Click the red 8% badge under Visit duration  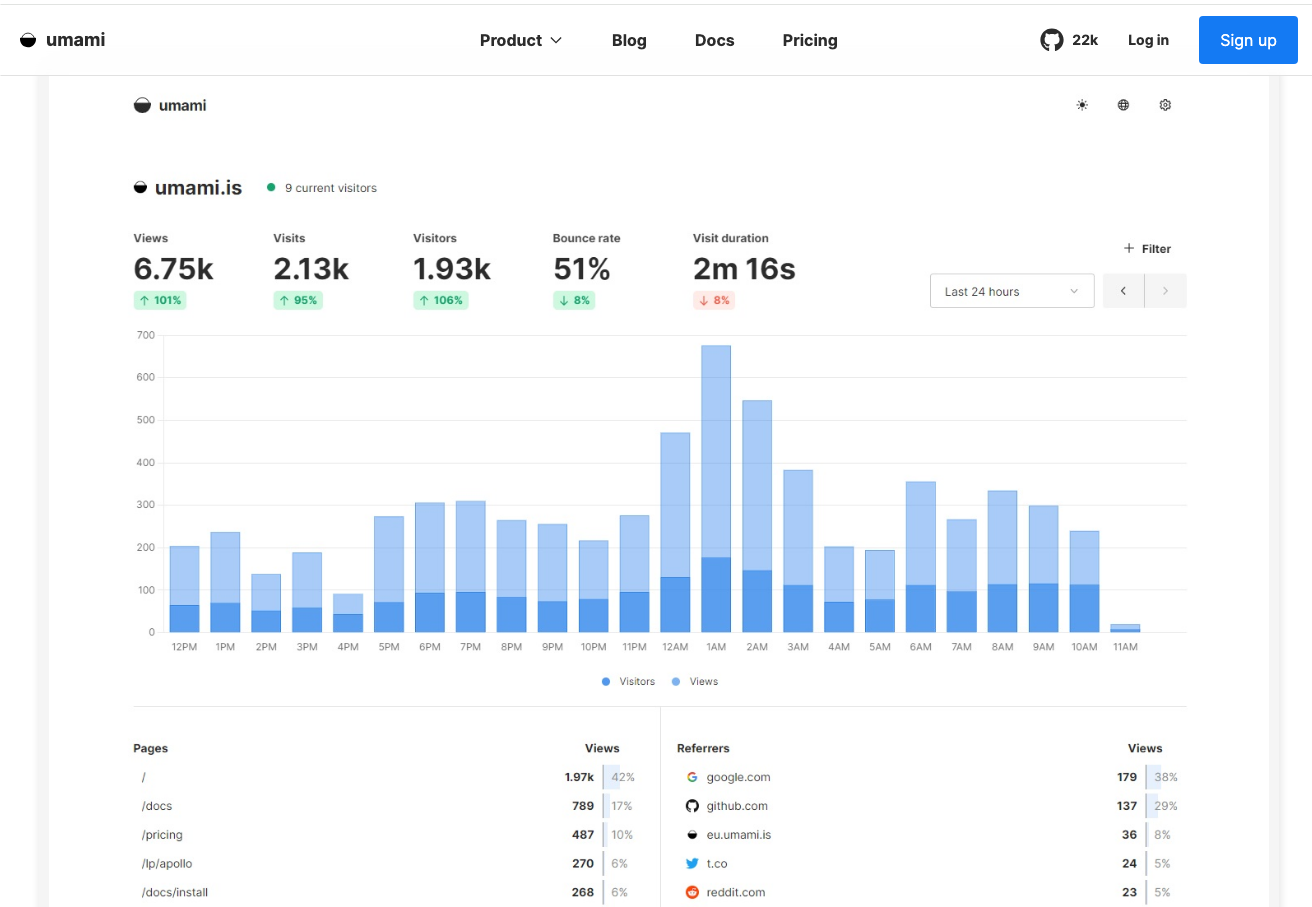point(714,300)
